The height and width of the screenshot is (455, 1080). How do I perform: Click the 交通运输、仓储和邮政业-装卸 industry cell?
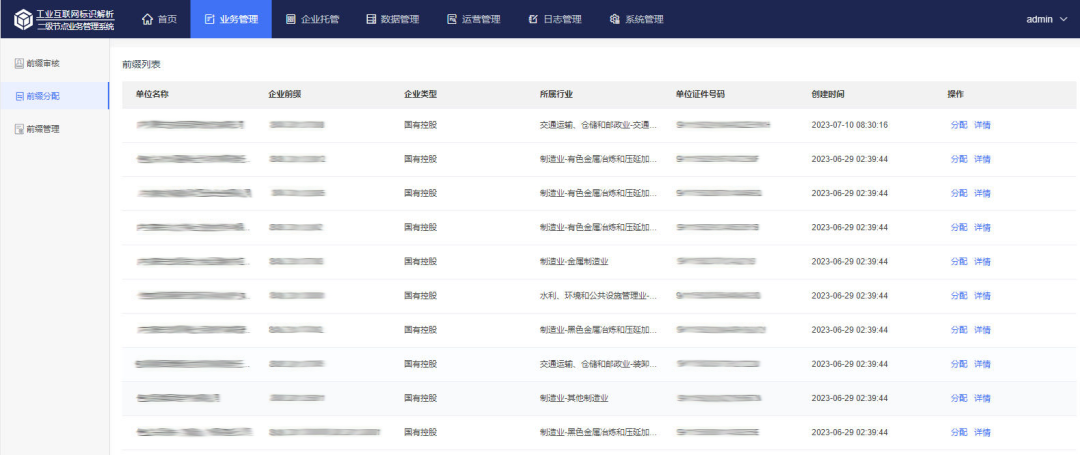(599, 364)
